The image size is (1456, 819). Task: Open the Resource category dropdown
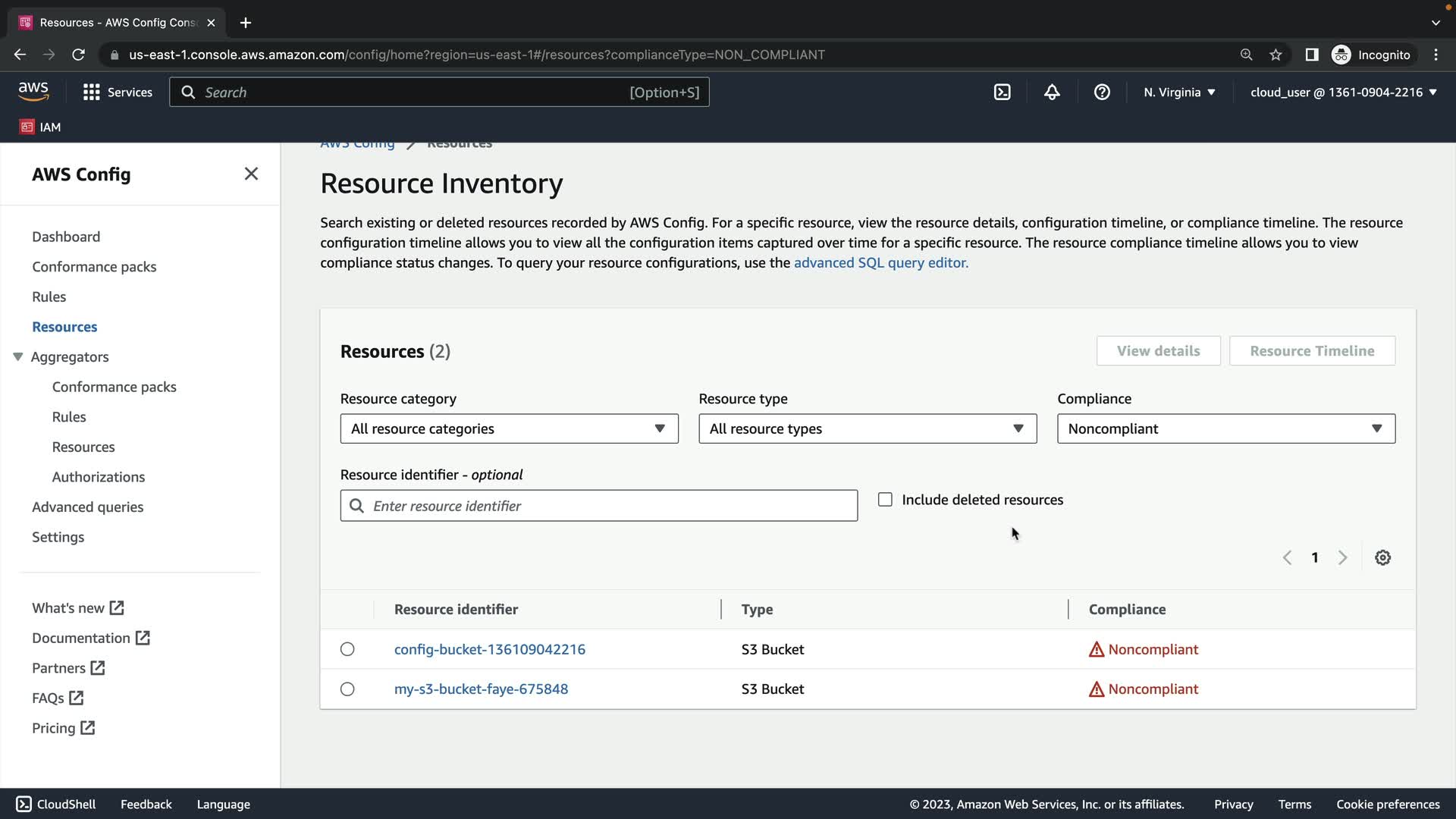509,428
